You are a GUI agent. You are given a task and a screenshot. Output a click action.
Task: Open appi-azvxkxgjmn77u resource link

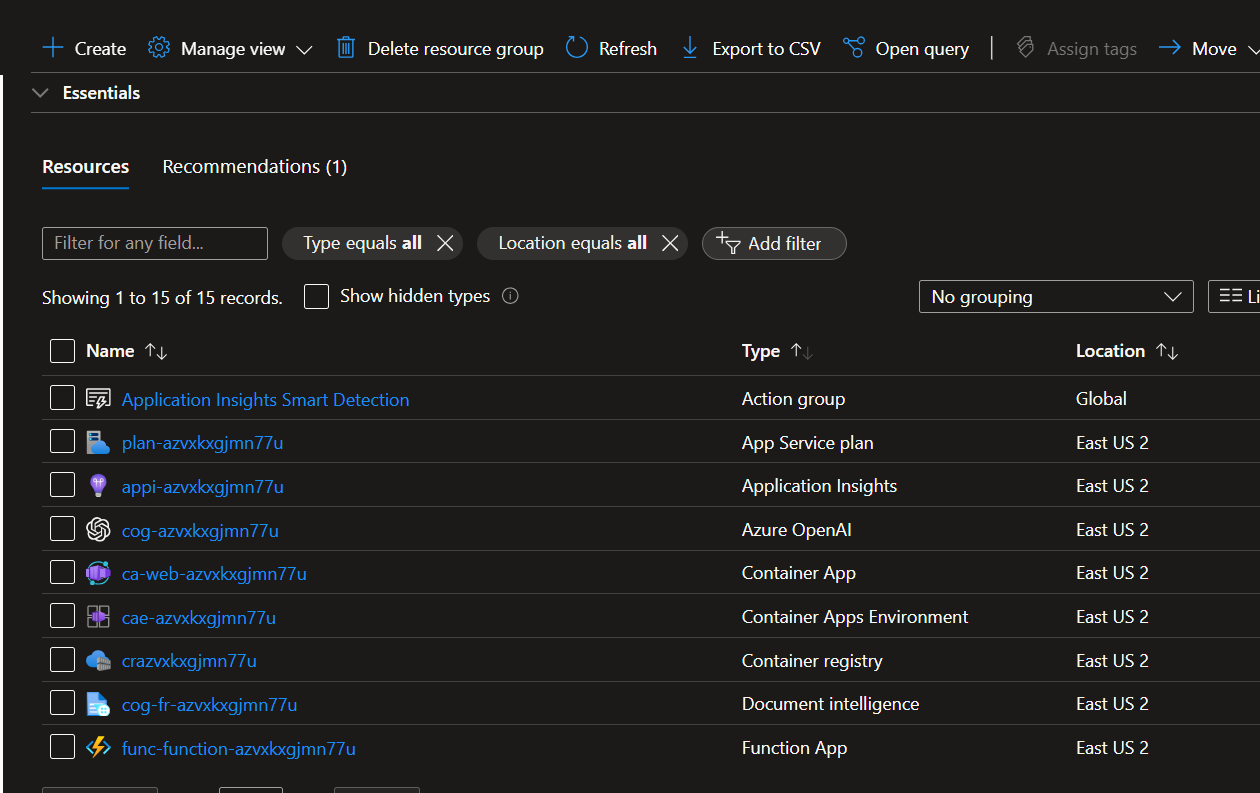coord(203,487)
